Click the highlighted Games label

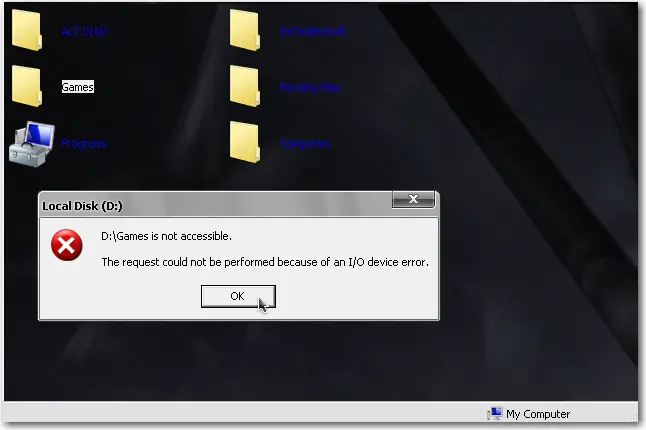point(77,87)
